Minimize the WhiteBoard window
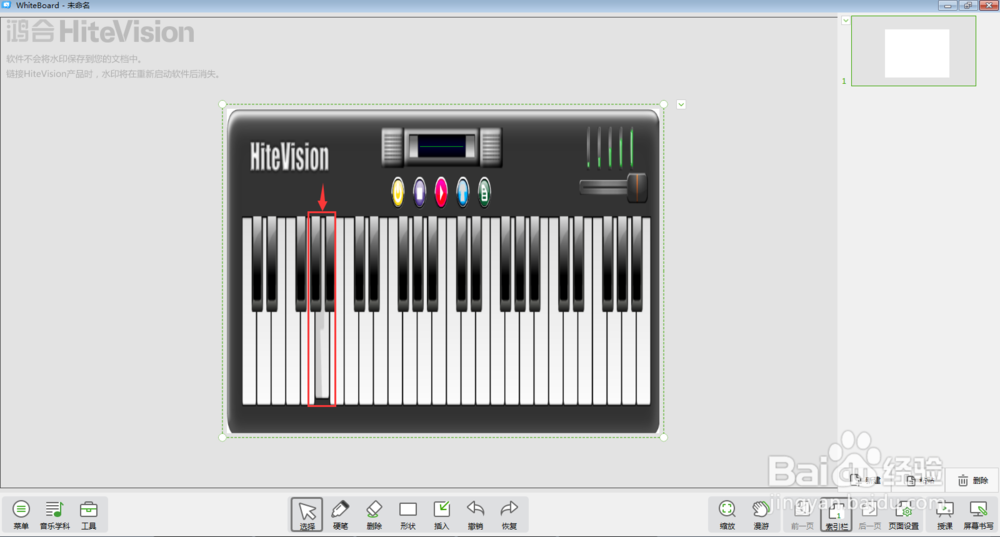Screen dimensions: 1000x537 [948, 5]
